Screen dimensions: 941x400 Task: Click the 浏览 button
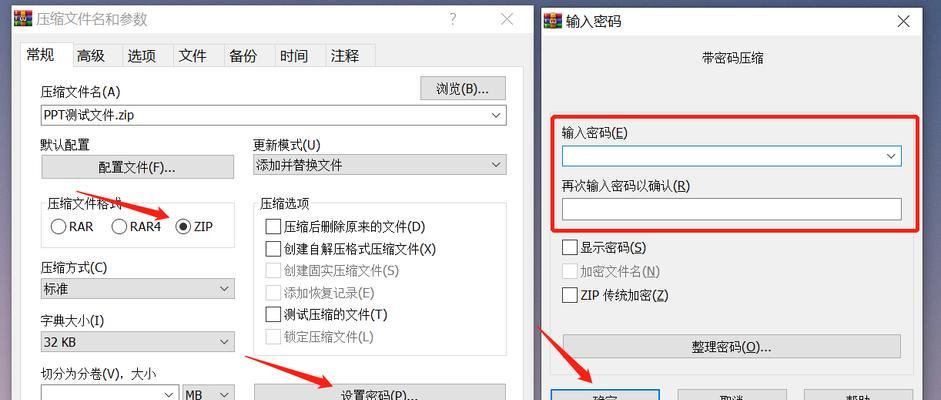463,88
